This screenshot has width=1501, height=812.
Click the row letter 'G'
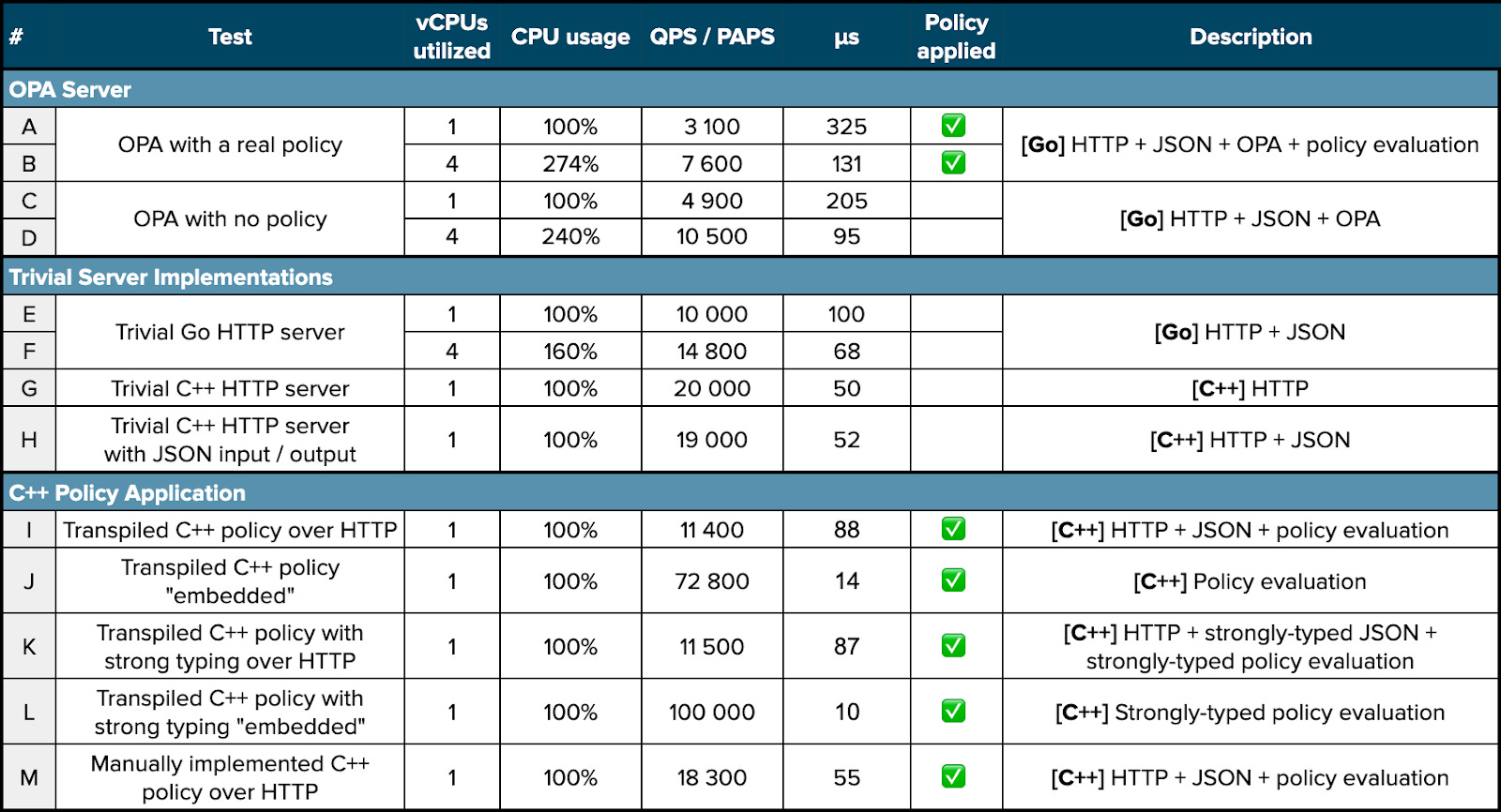coord(29,388)
